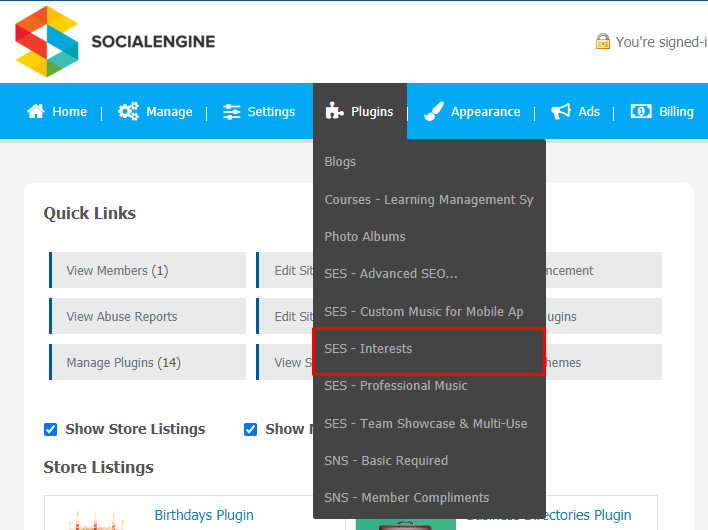
Task: Open View Members (1) quick link
Action: (148, 270)
